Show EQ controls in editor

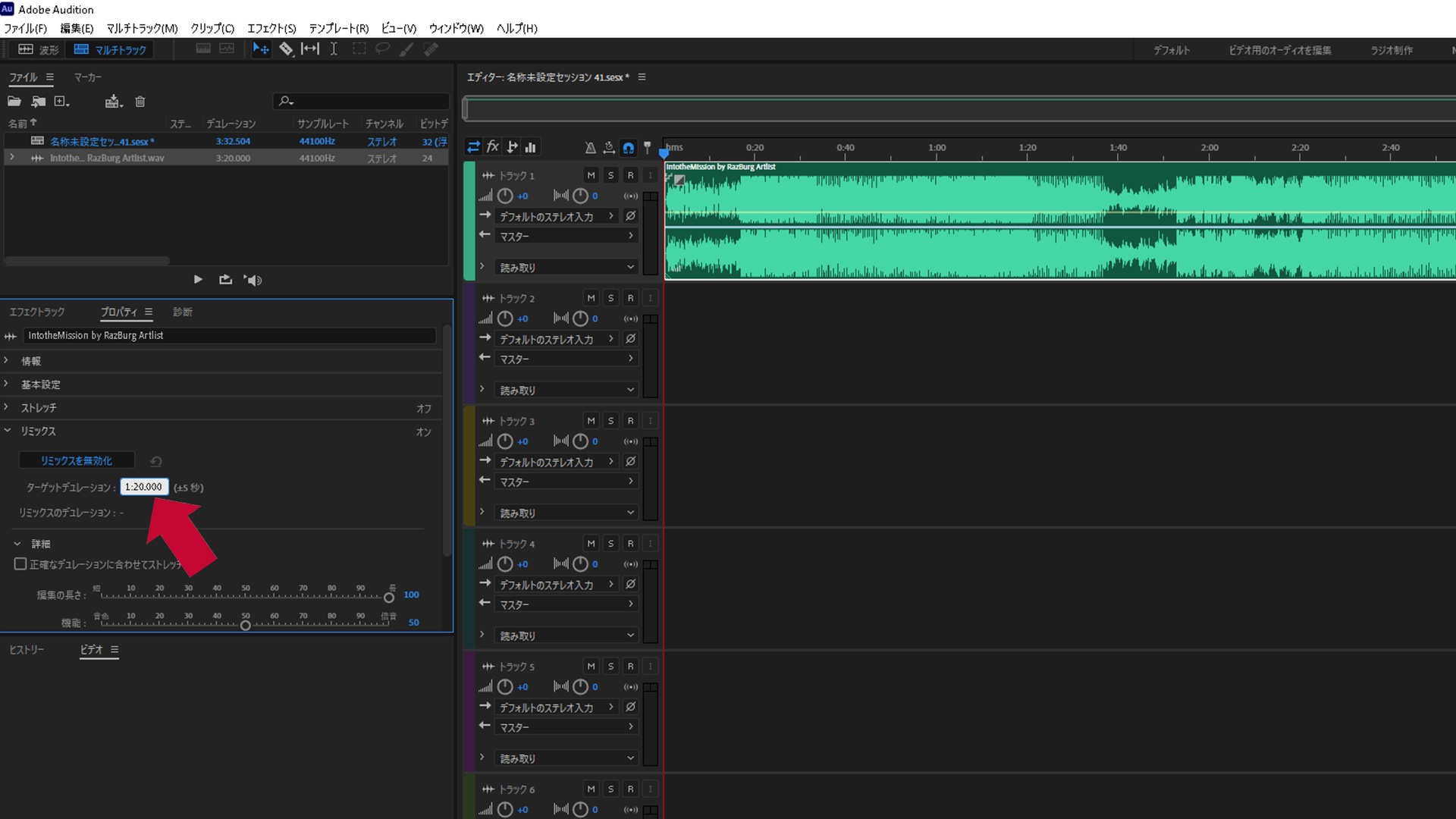(x=531, y=147)
